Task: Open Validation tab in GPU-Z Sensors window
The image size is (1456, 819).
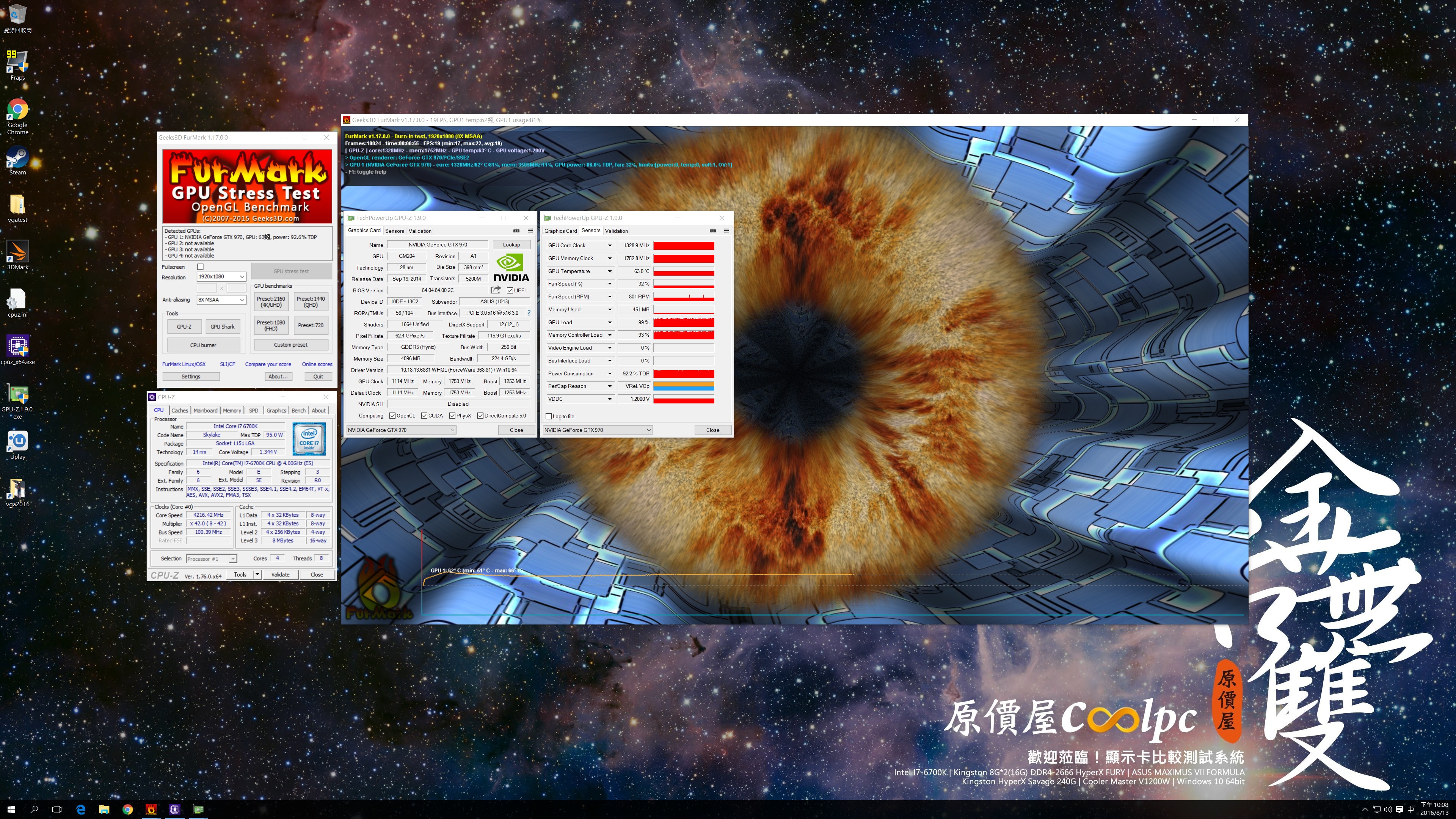Action: [616, 231]
